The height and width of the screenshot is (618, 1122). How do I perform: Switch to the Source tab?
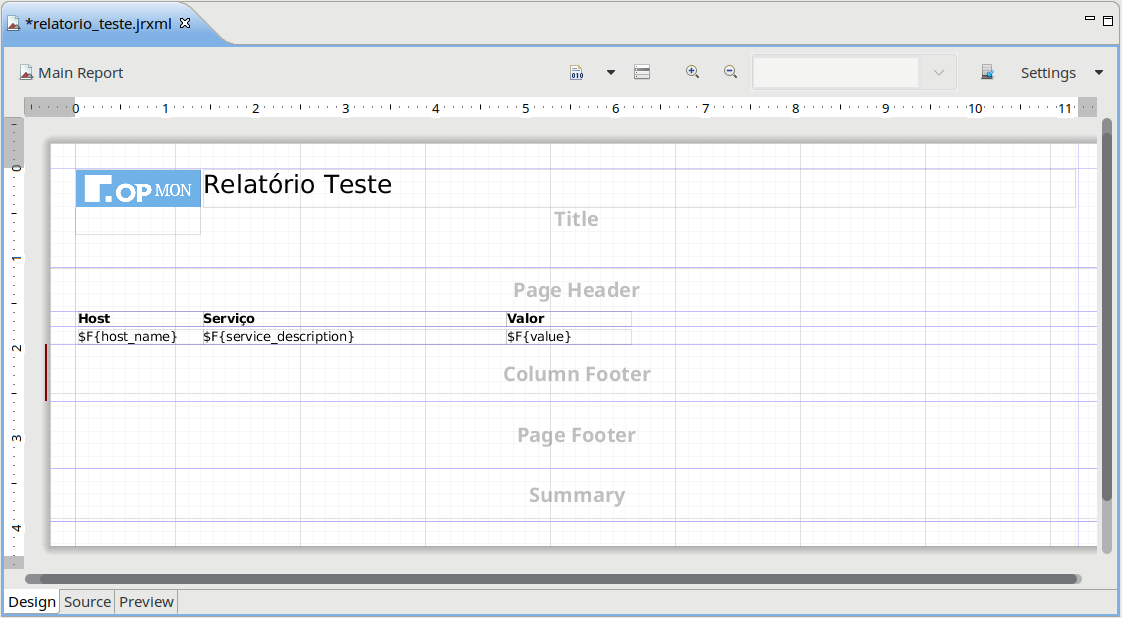coord(87,602)
